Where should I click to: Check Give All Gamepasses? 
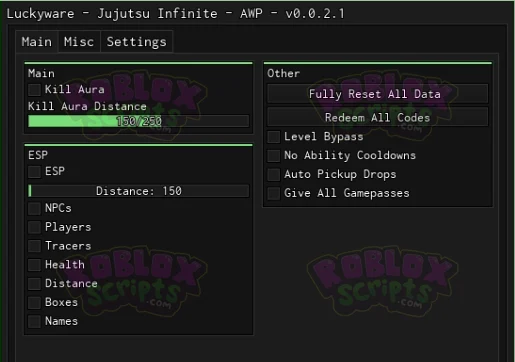(274, 193)
